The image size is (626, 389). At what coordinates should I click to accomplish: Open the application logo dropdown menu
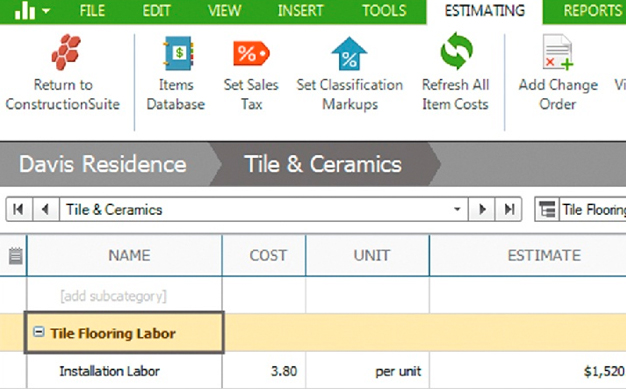click(x=32, y=11)
